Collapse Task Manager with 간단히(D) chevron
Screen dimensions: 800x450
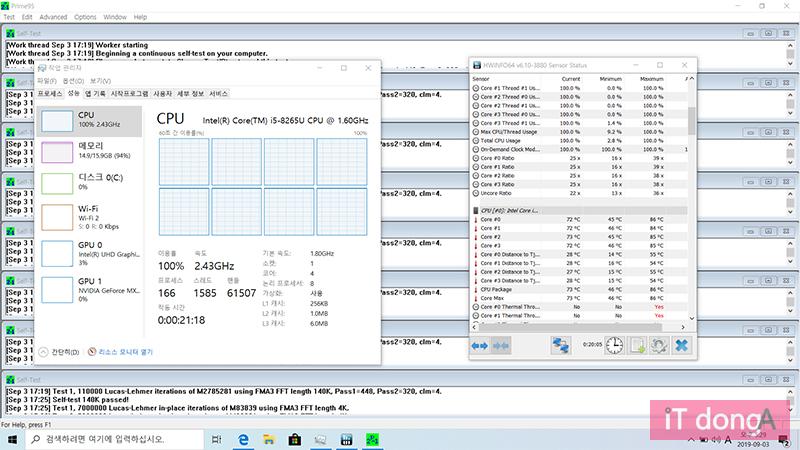[43, 352]
